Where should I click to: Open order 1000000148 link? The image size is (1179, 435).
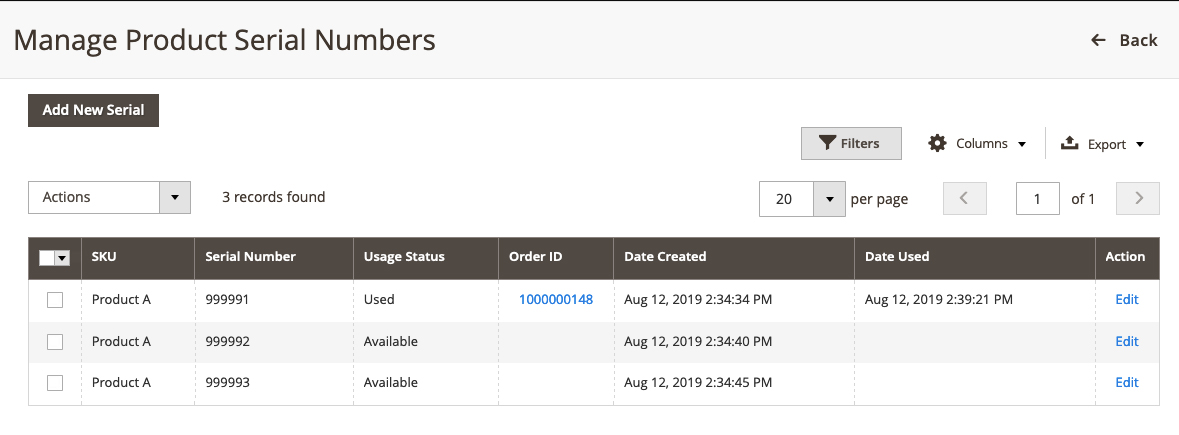[555, 299]
